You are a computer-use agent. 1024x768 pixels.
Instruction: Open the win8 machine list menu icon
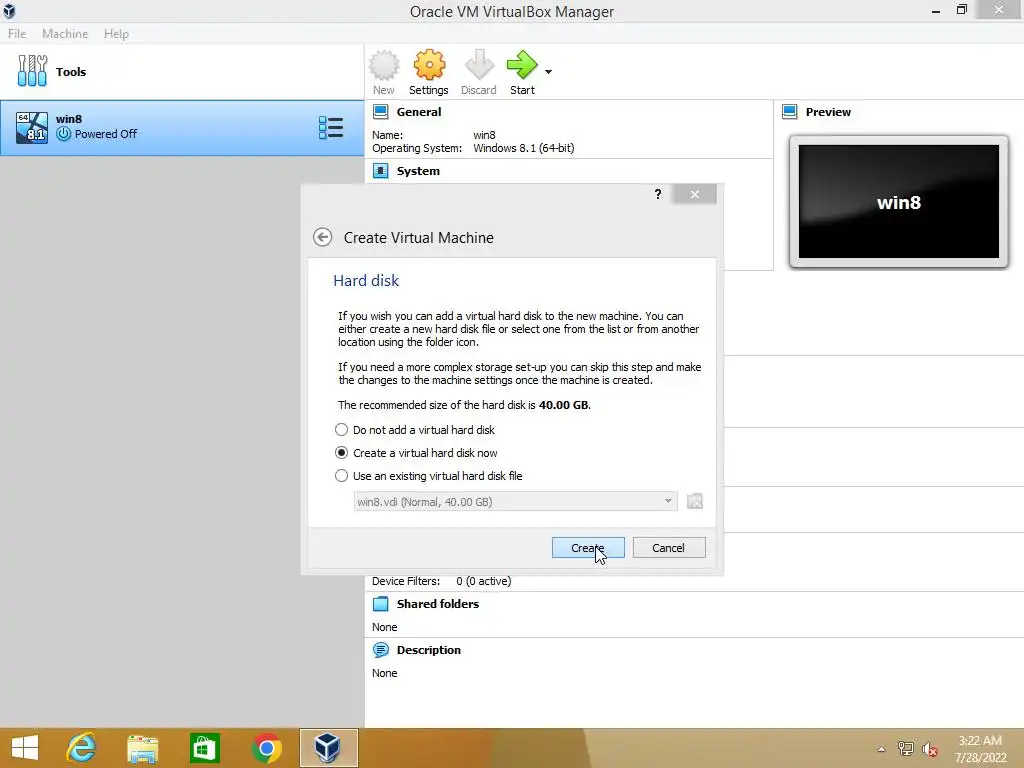330,127
